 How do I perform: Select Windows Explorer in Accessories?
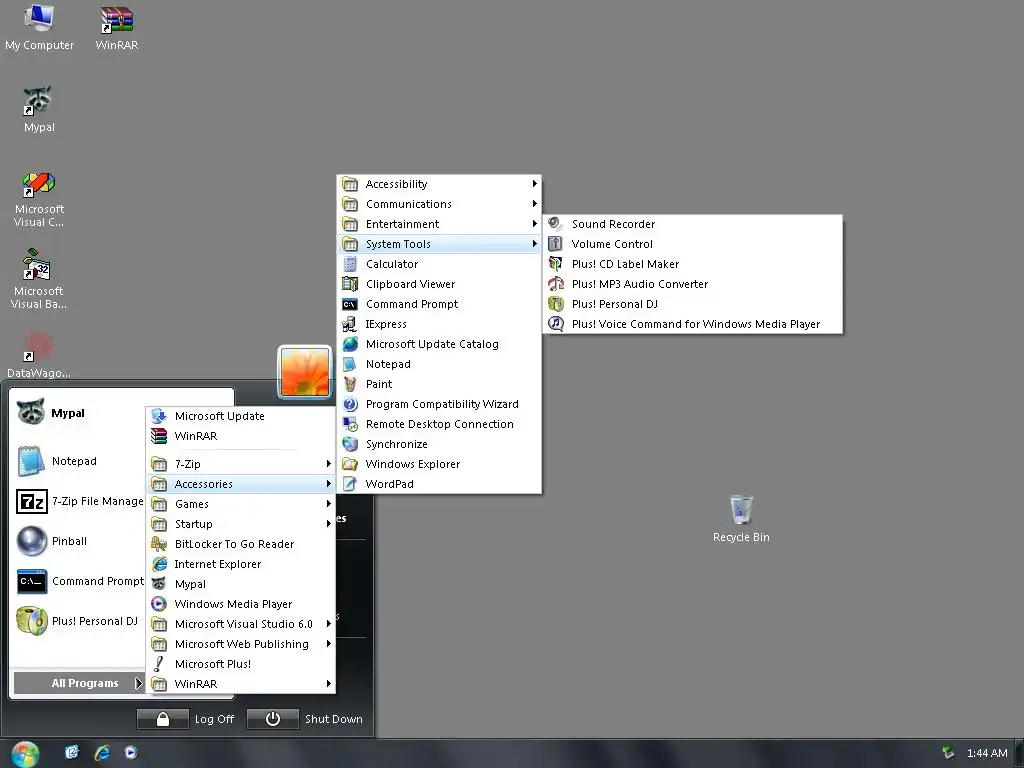pos(439,464)
